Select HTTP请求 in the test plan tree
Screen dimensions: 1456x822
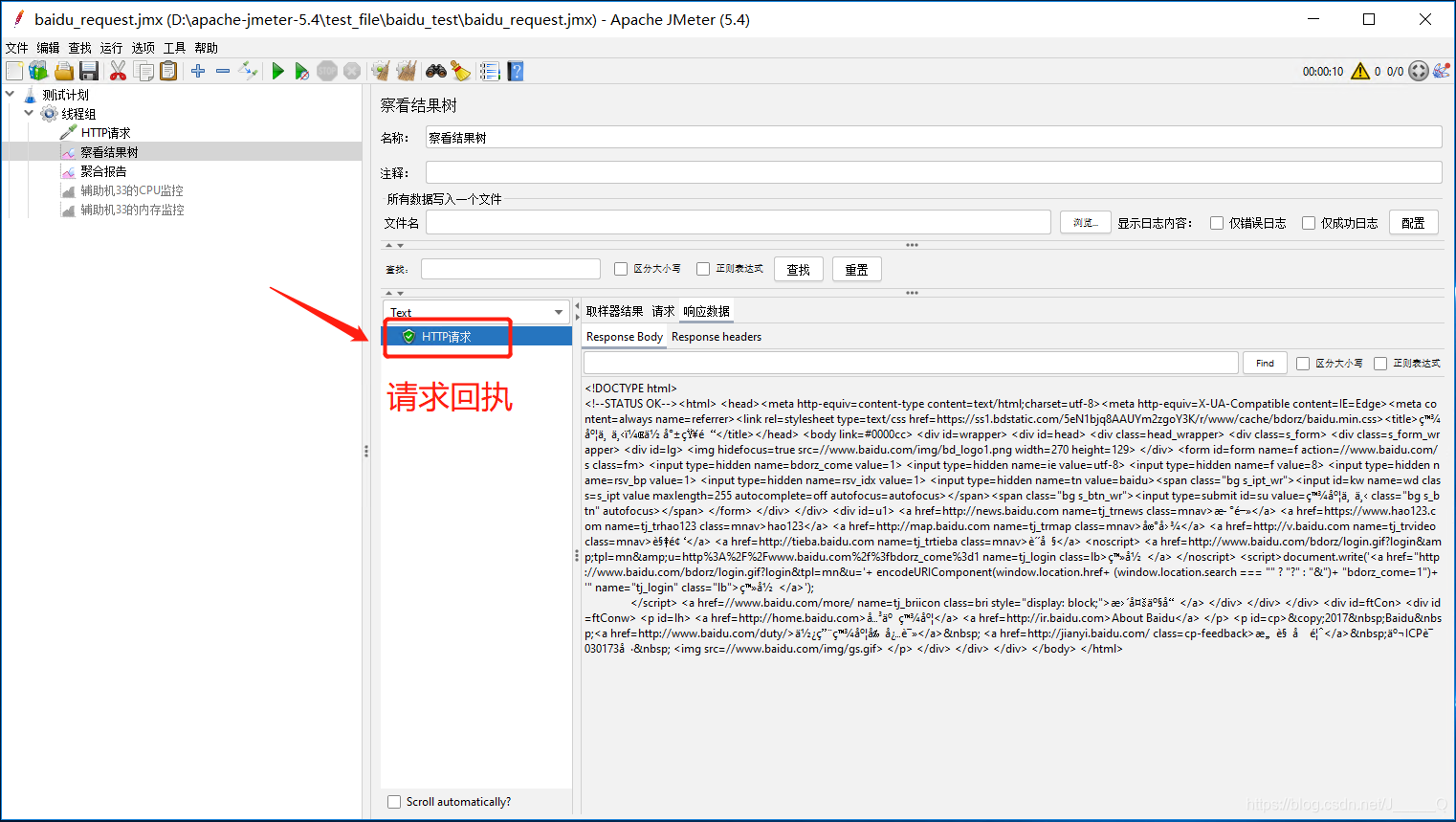[x=105, y=133]
